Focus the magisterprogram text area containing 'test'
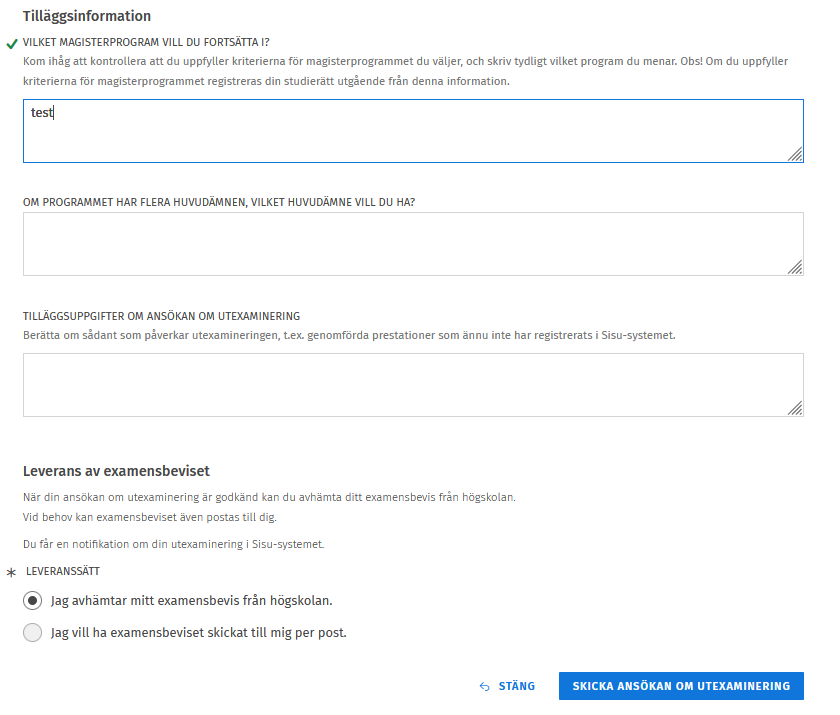840x715 pixels. coord(400,131)
